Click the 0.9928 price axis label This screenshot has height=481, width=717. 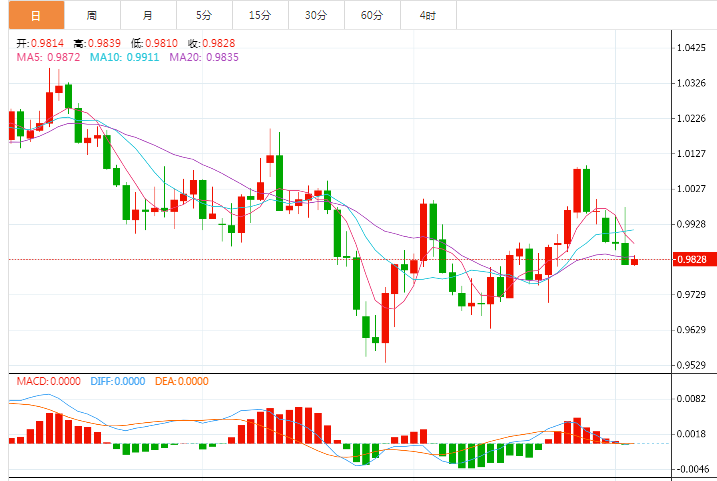pyautogui.click(x=691, y=224)
